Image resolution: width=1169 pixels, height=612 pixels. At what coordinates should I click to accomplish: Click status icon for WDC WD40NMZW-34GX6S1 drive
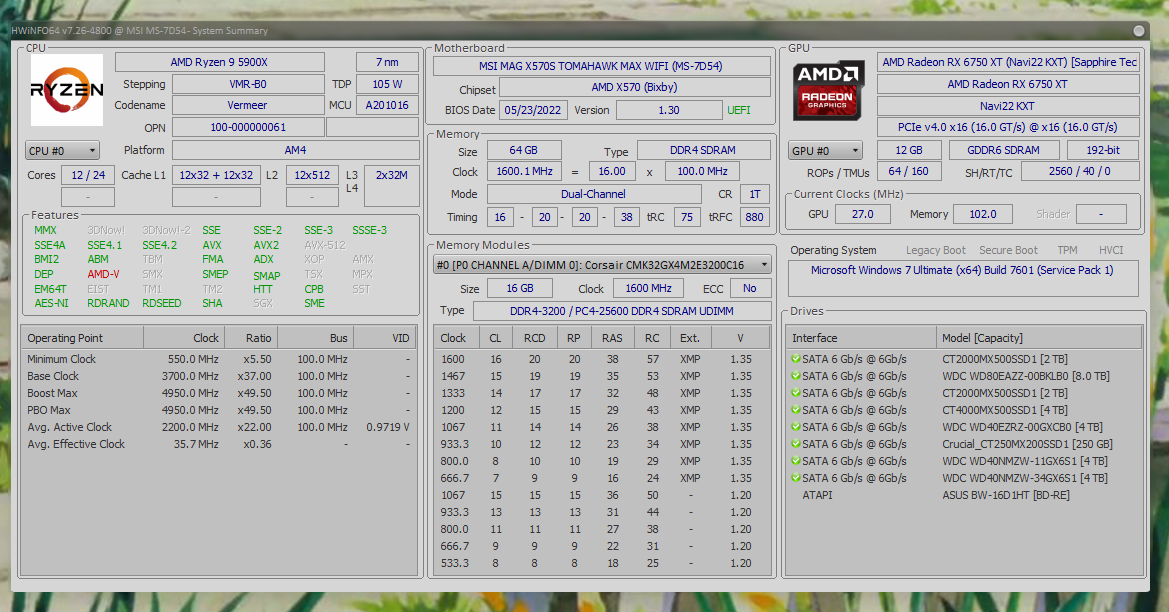click(796, 478)
